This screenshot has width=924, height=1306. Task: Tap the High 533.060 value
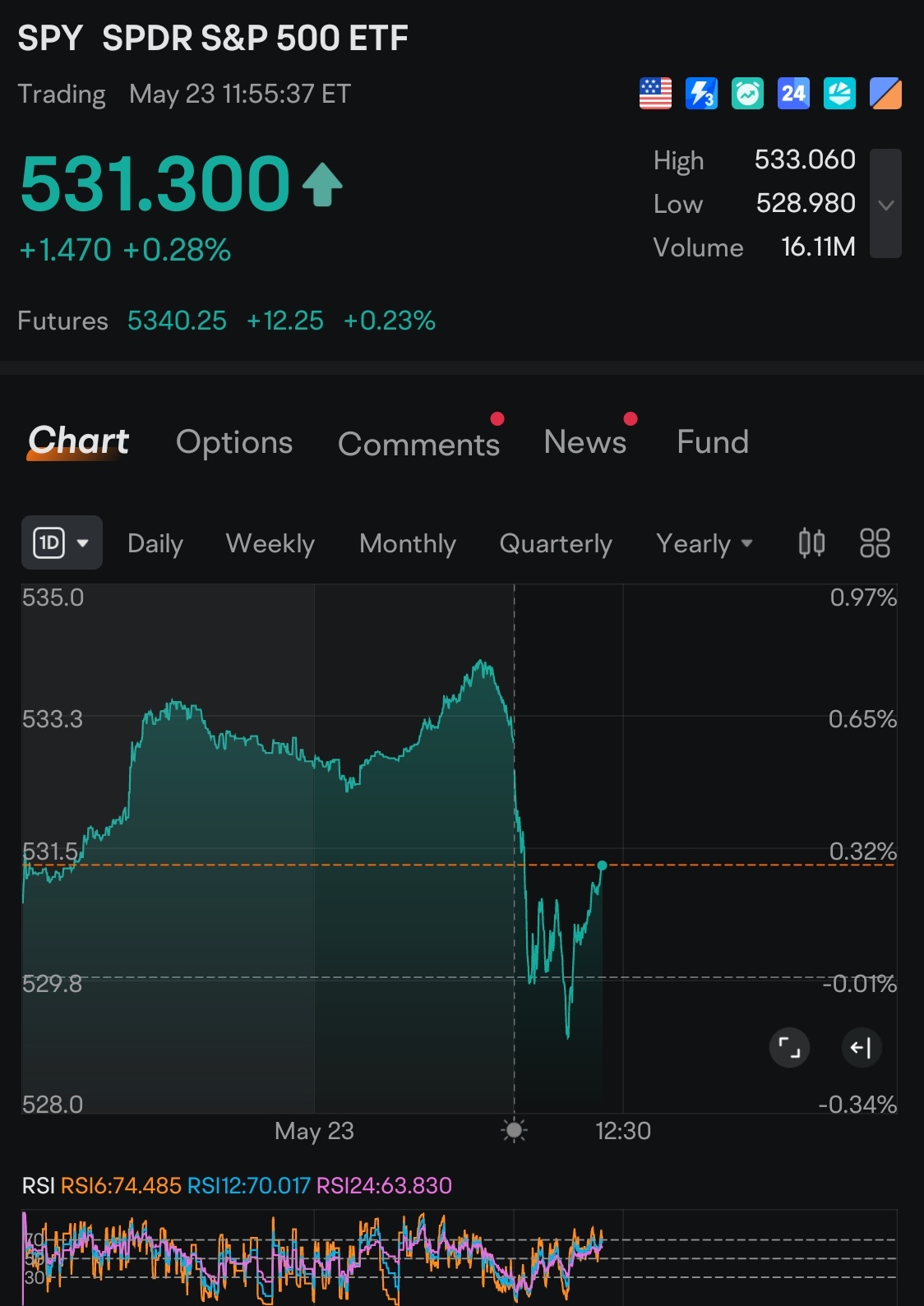(805, 159)
